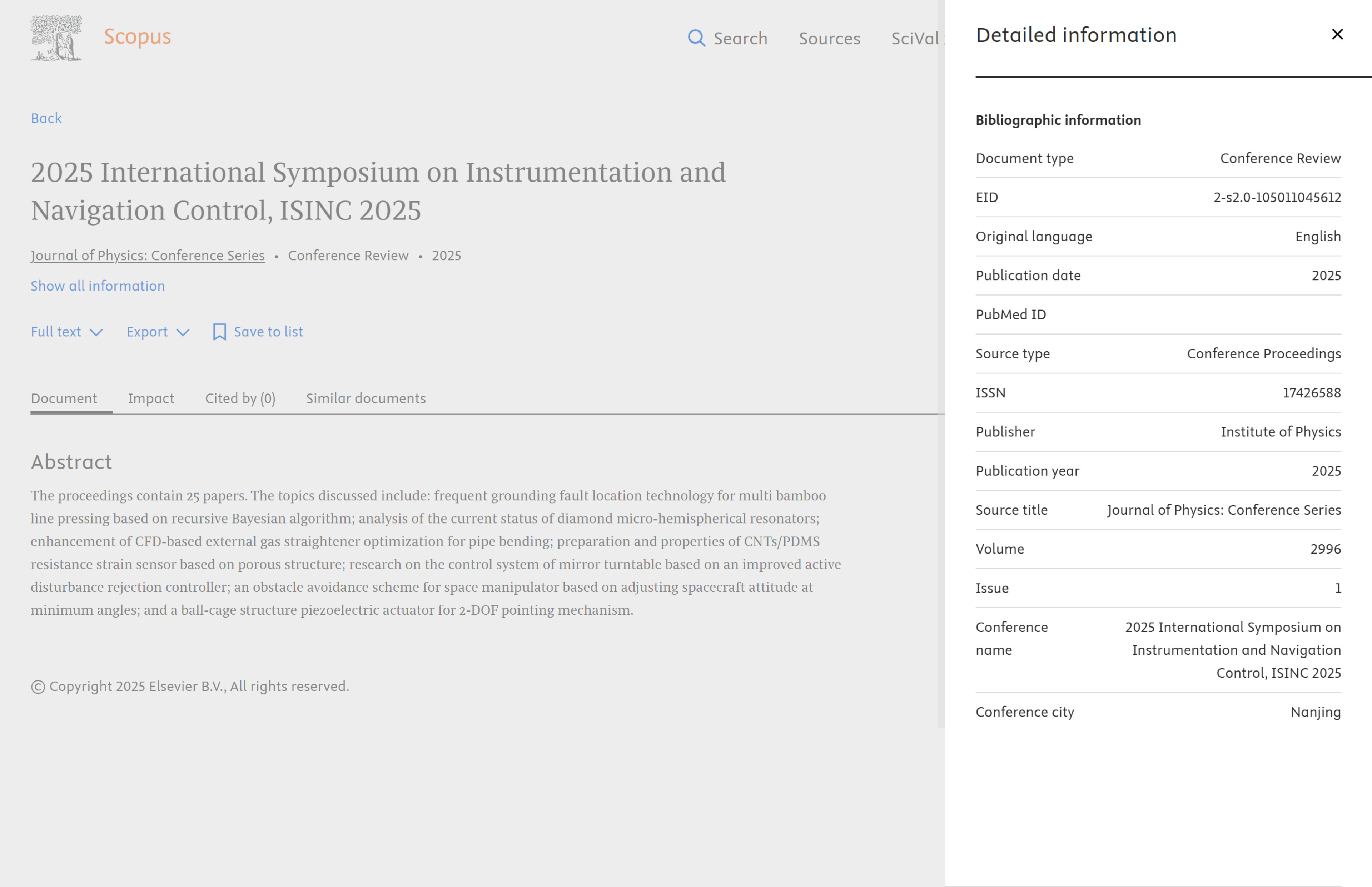Open Journal of Physics: Conference Series link

pyautogui.click(x=148, y=255)
